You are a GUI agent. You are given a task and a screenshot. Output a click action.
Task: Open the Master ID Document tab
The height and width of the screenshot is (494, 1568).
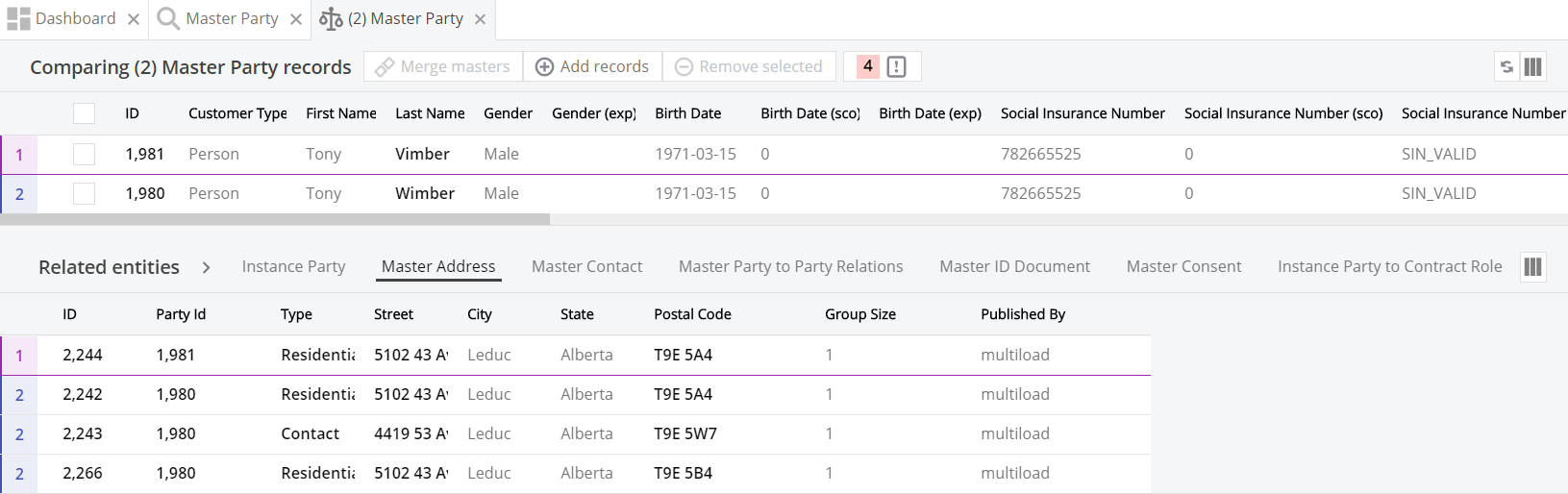point(1014,266)
